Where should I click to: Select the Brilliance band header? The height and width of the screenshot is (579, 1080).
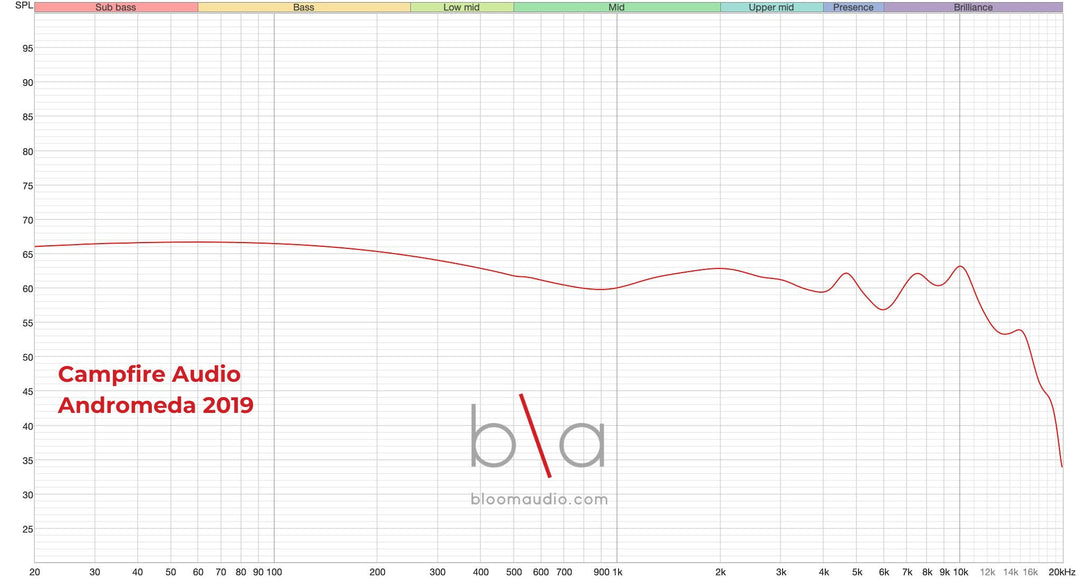(973, 8)
